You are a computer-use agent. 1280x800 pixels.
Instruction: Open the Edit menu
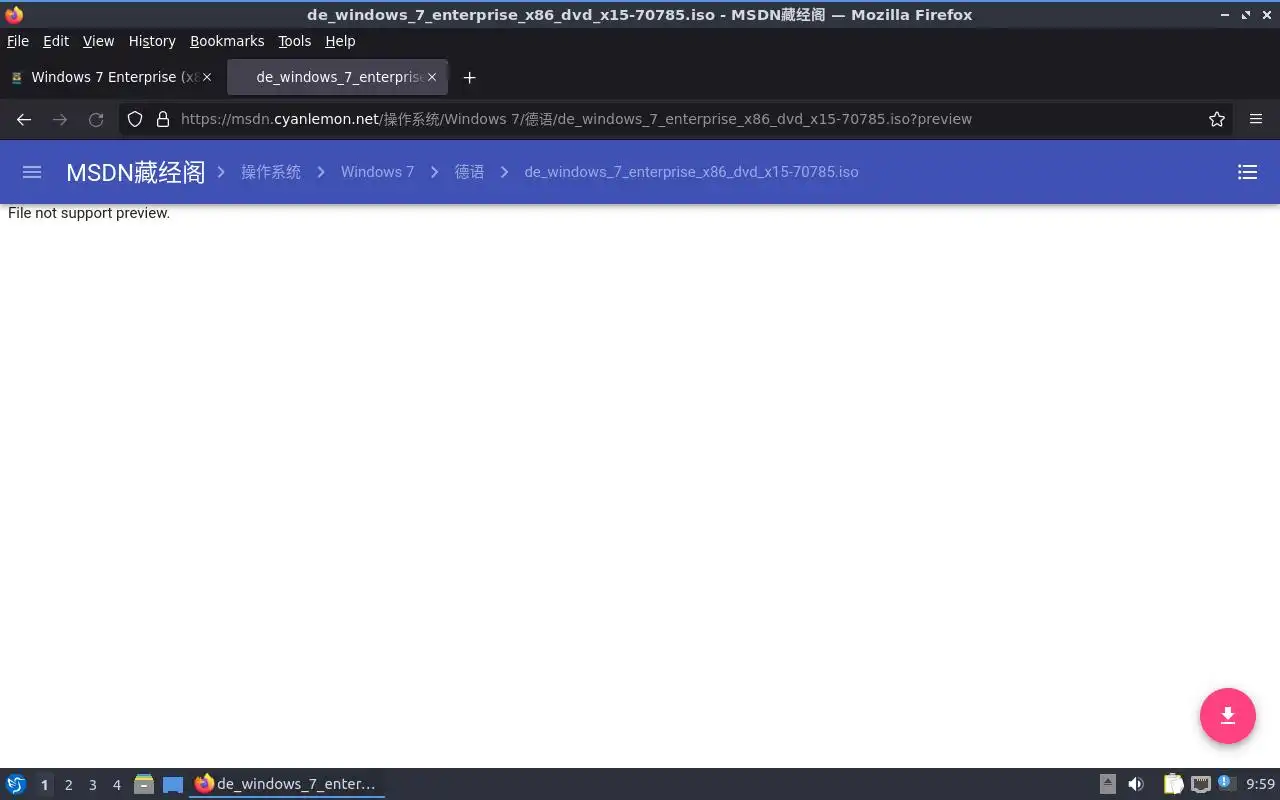(56, 41)
